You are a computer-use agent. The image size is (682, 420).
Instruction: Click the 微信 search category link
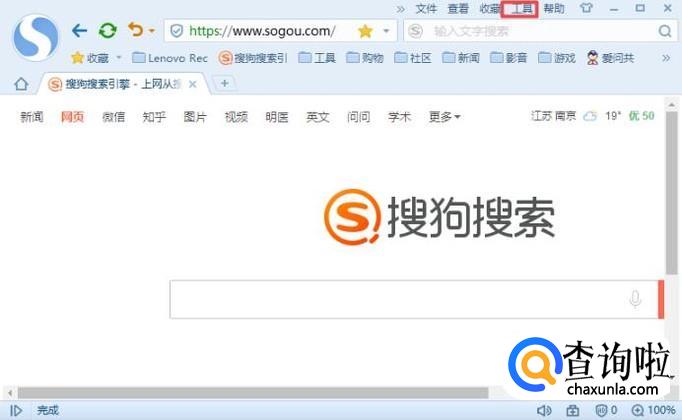pyautogui.click(x=113, y=117)
